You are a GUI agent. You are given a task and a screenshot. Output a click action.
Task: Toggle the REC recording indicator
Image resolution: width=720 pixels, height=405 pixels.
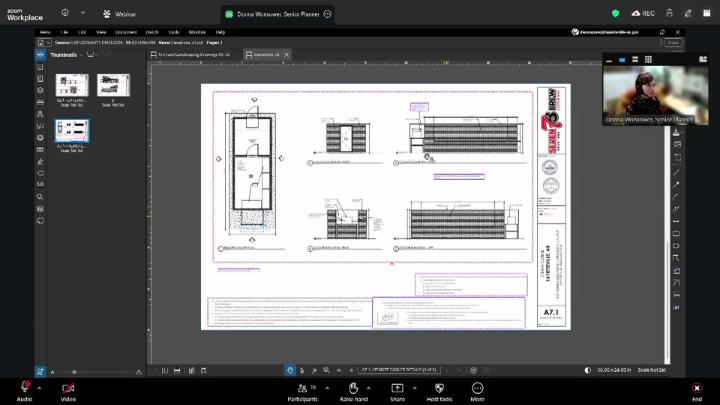[643, 13]
